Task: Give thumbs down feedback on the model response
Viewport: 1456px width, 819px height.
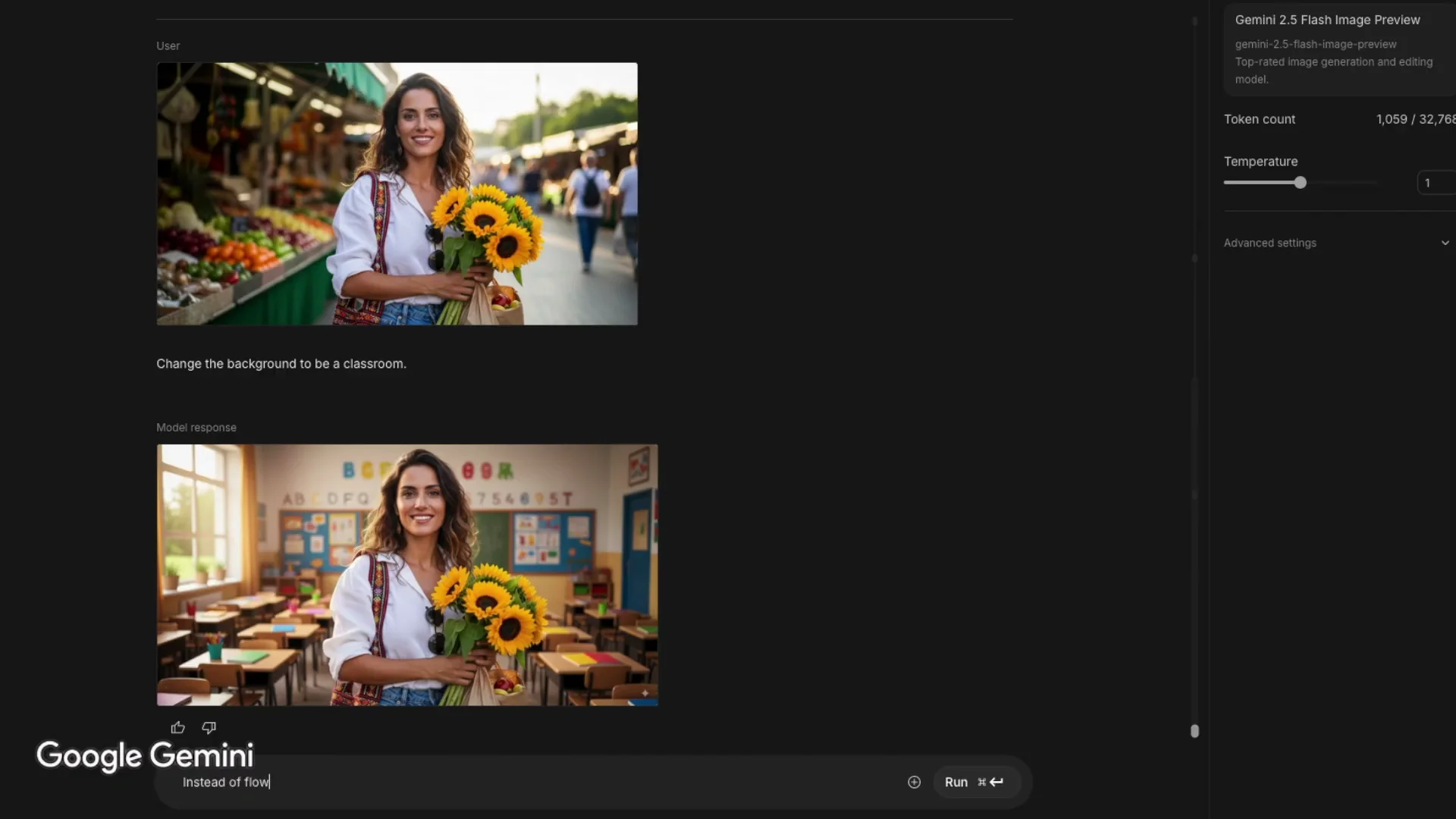Action: coord(209,727)
